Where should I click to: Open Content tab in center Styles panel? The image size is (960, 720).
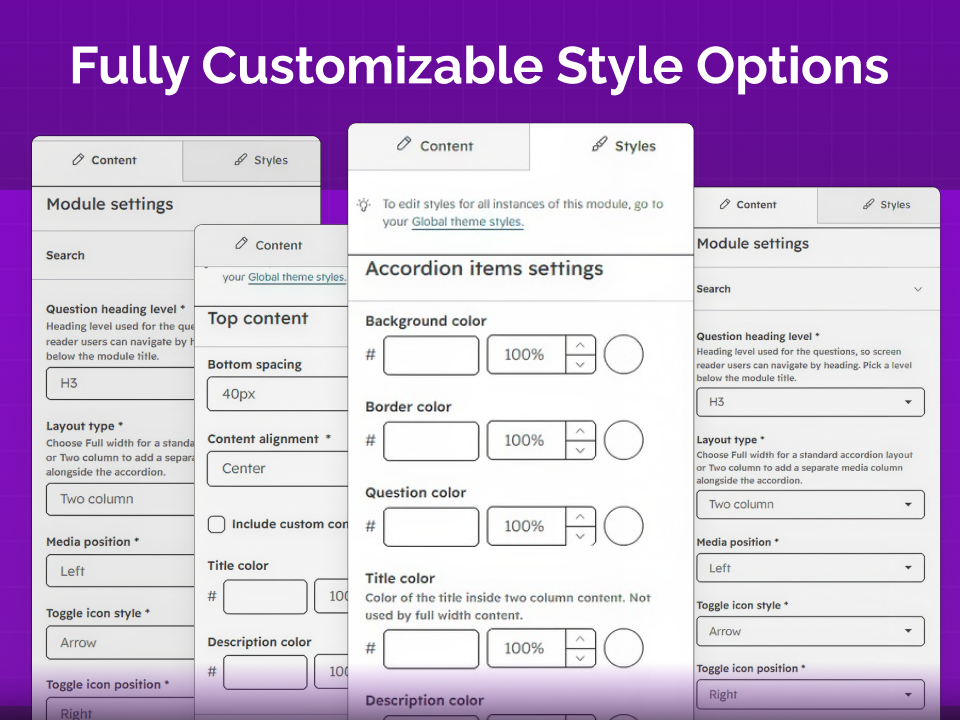[x=438, y=146]
